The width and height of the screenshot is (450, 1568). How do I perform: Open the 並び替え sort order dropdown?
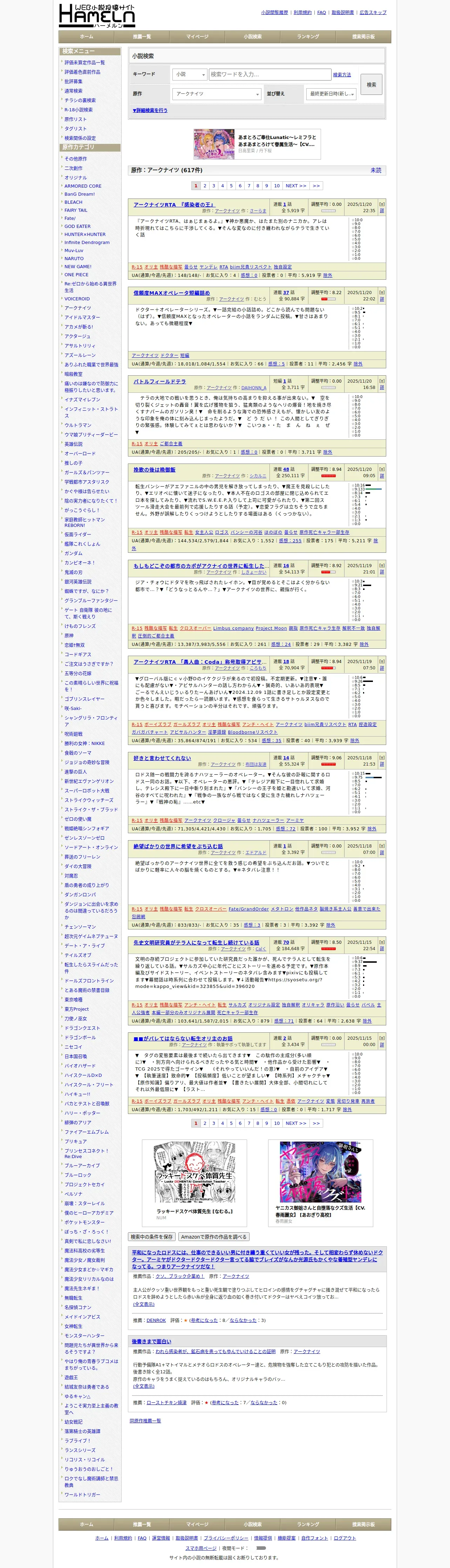point(331,94)
